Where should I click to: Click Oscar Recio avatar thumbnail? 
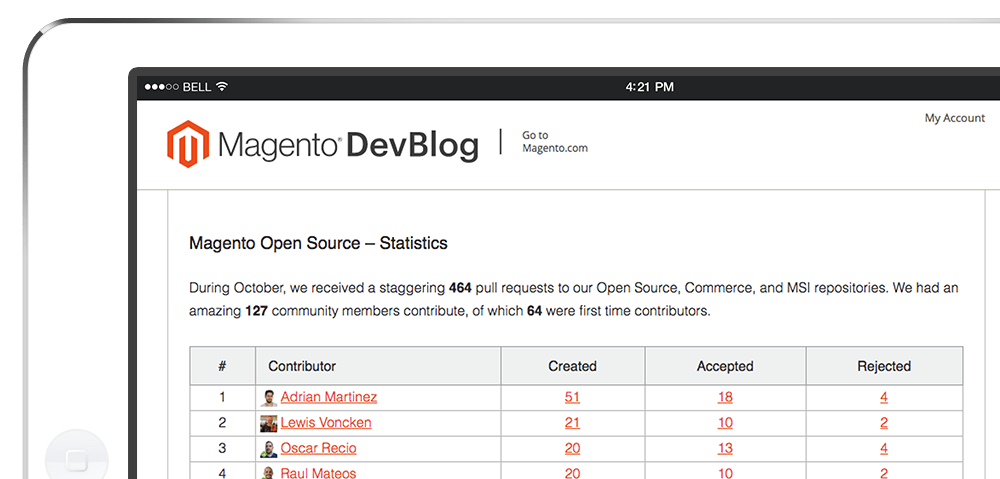click(268, 449)
